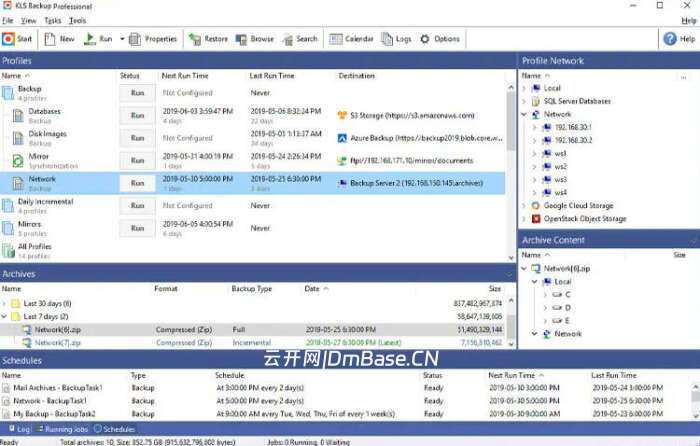700x446 pixels.
Task: Click the Google Cloud Storage icon
Action: 536,206
